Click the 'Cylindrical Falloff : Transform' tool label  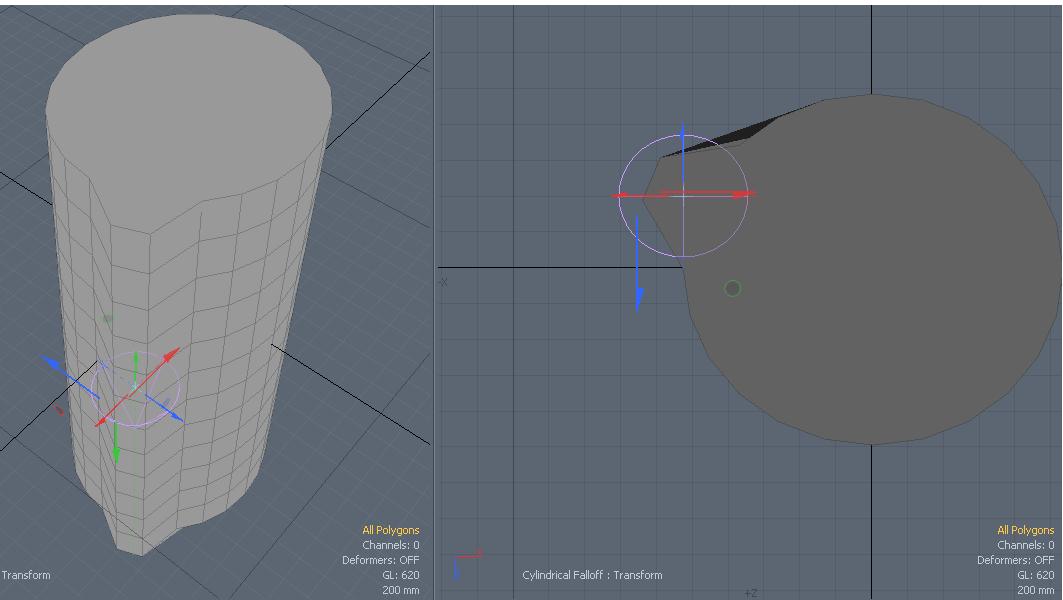tap(592, 575)
